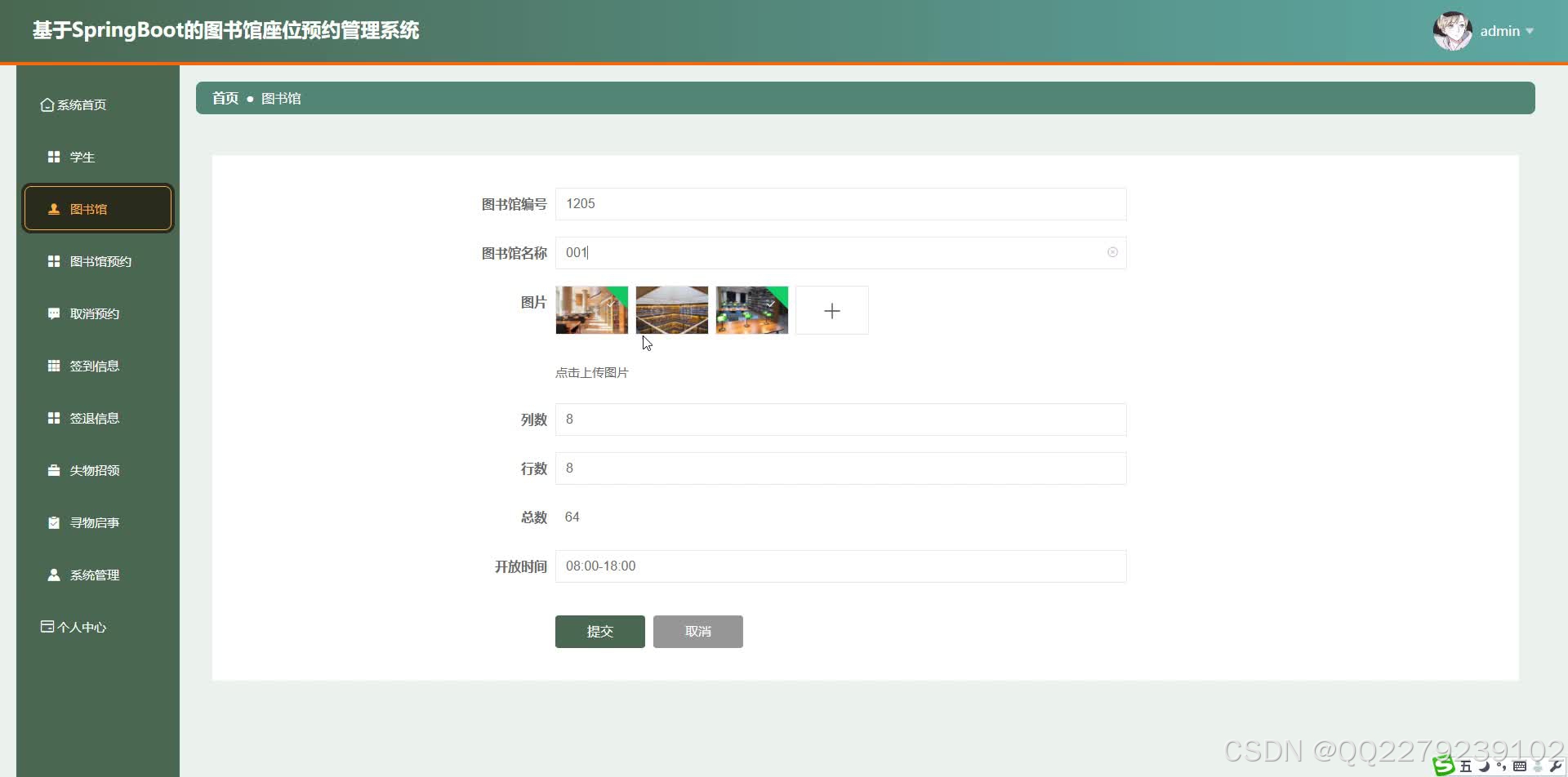Open 签到信息 sidebar item
The height and width of the screenshot is (777, 1568).
(x=98, y=366)
